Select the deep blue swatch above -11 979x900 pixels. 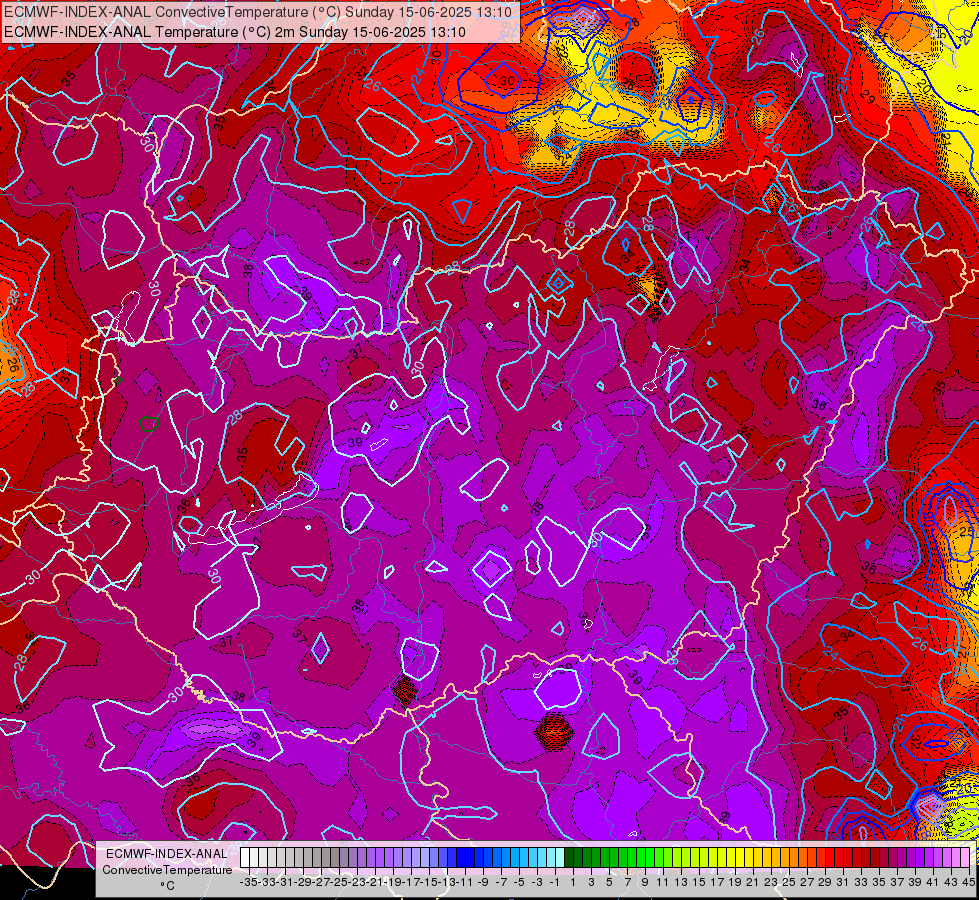(461, 857)
